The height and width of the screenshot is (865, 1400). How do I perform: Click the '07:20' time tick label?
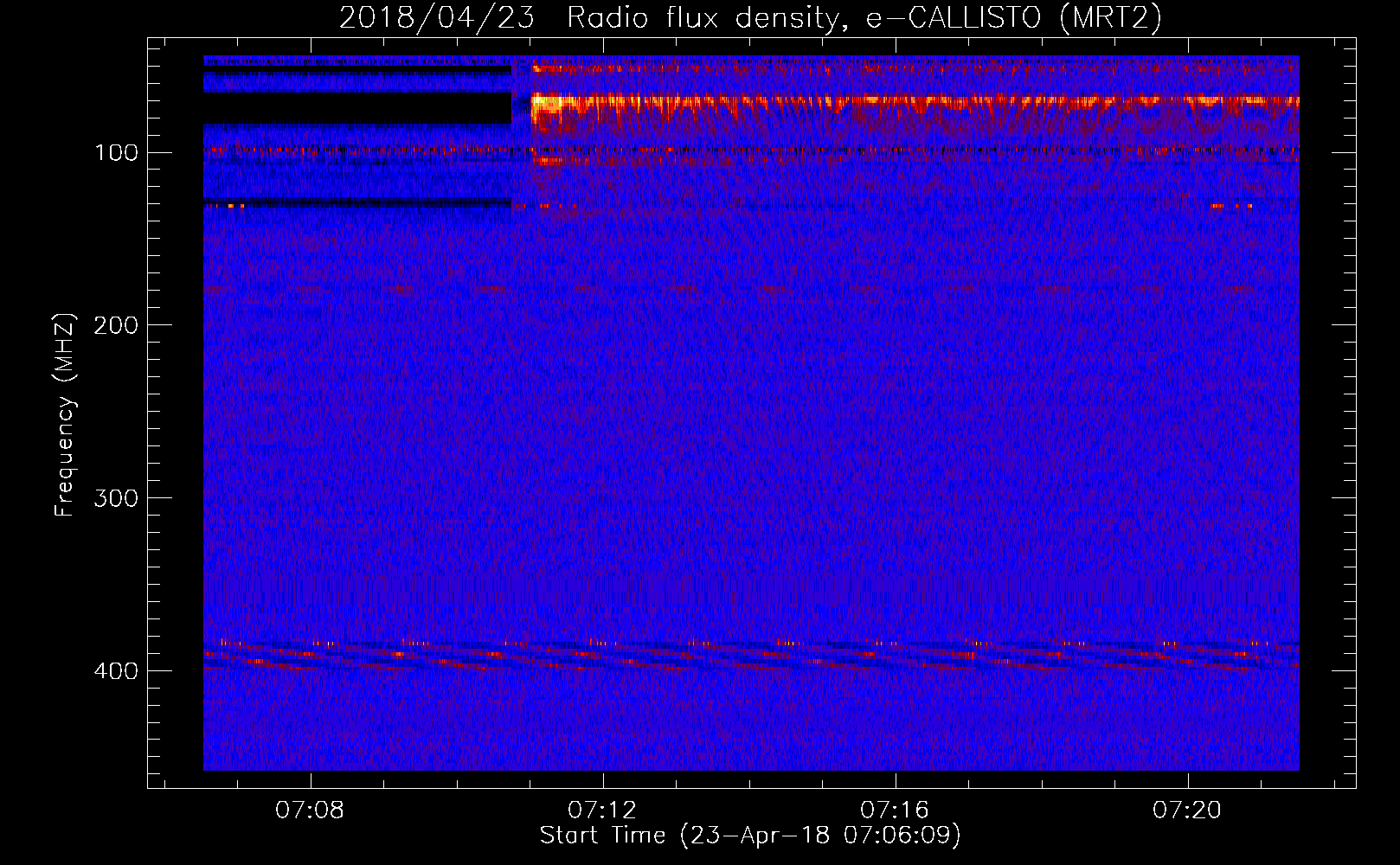[x=1187, y=811]
